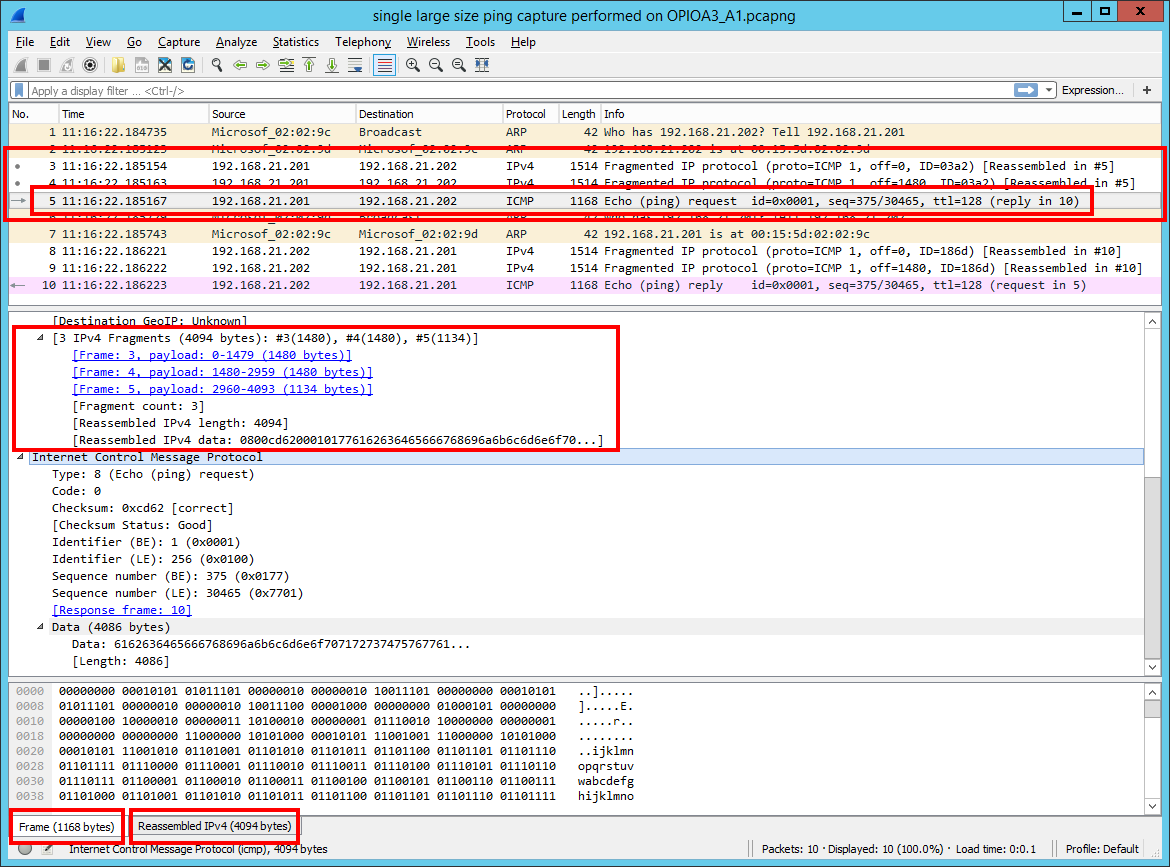Open the View menu

pos(98,43)
